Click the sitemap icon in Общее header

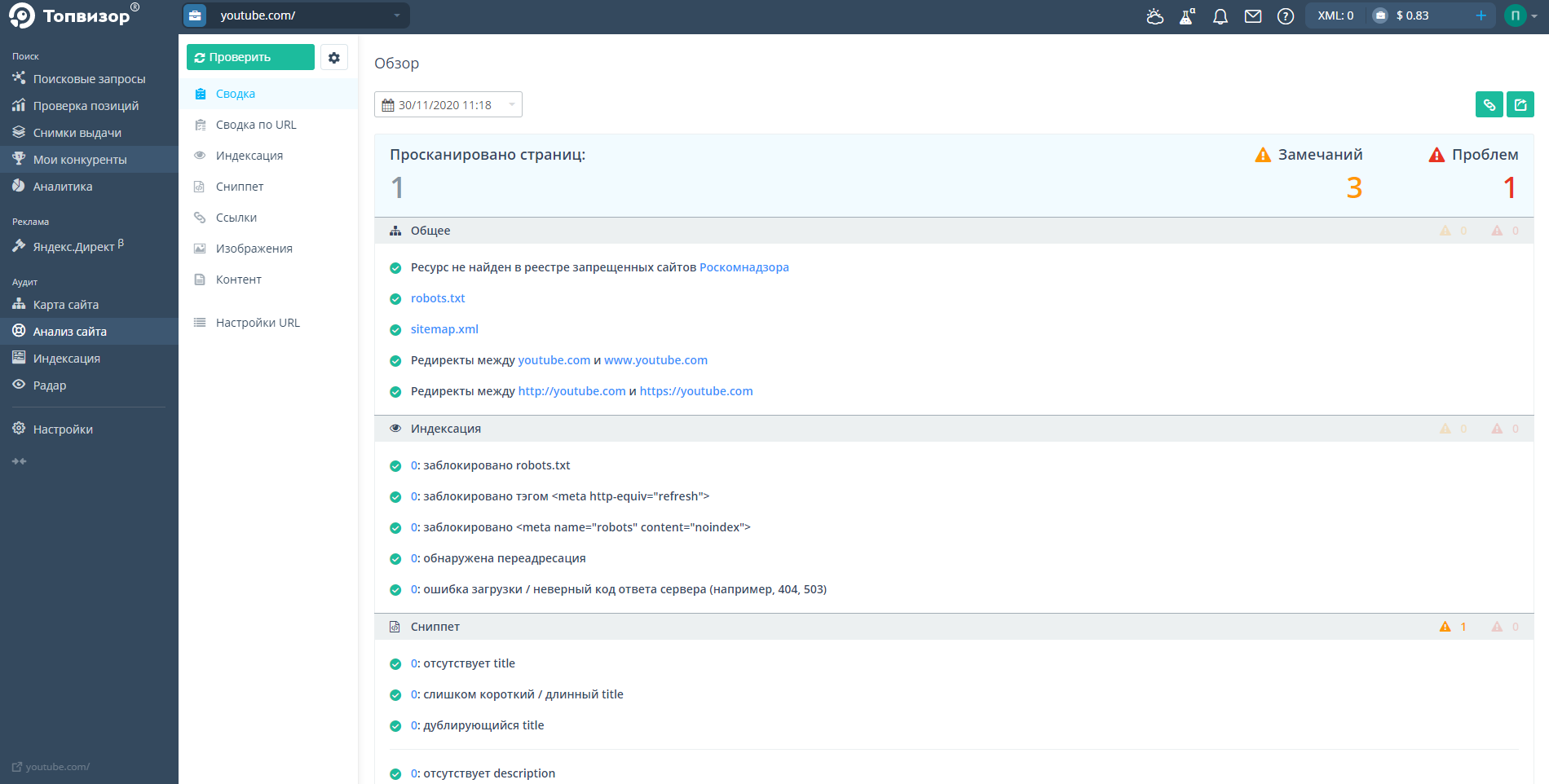pyautogui.click(x=395, y=231)
